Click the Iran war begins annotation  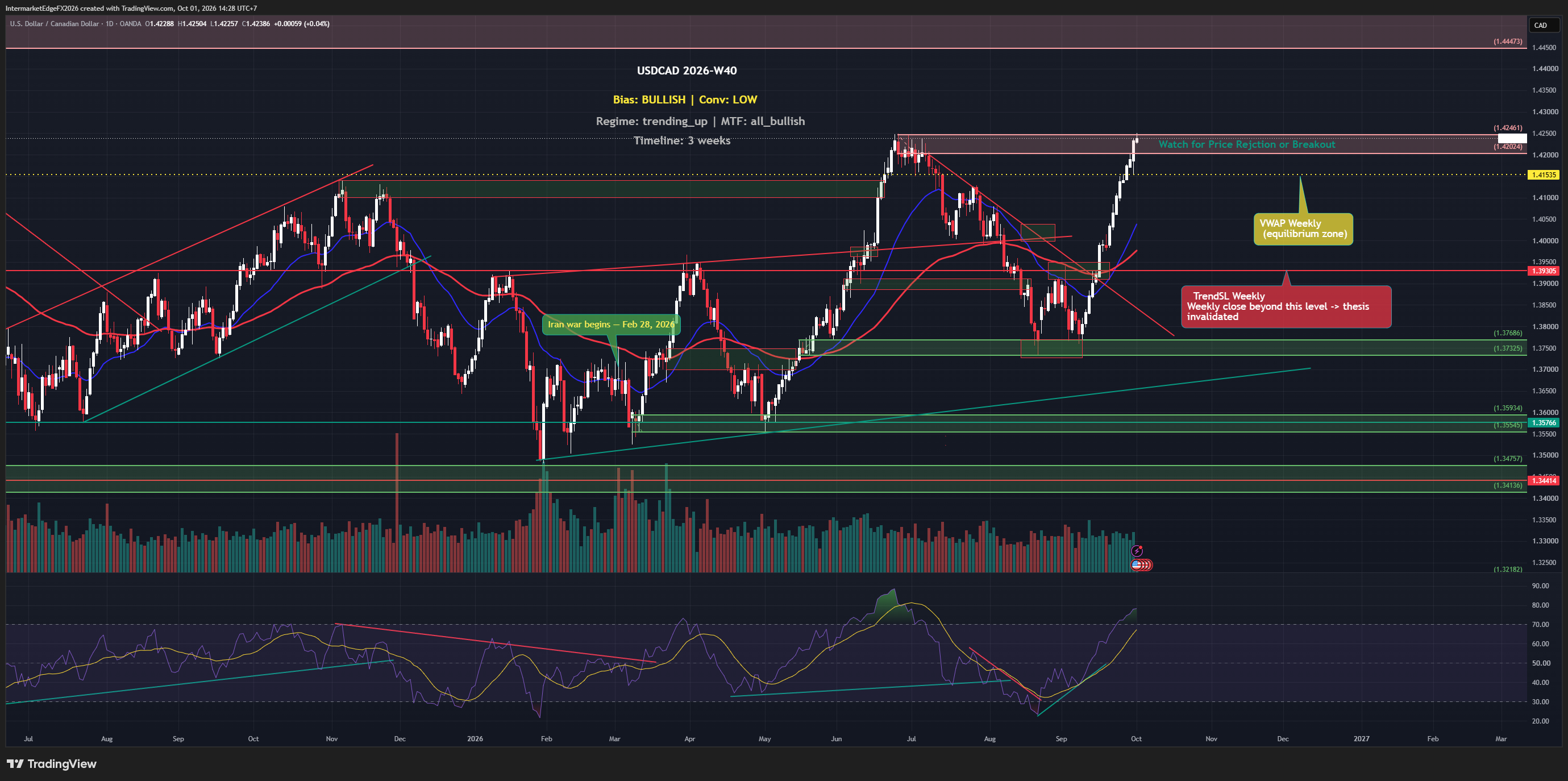click(x=611, y=324)
